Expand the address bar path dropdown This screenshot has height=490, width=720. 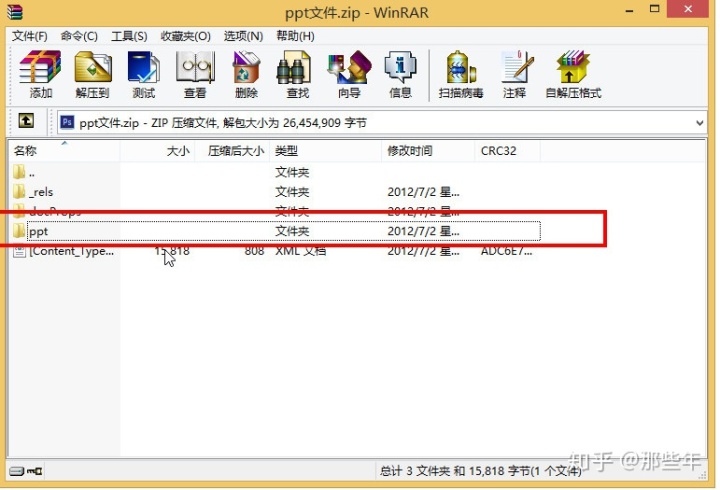pos(699,123)
